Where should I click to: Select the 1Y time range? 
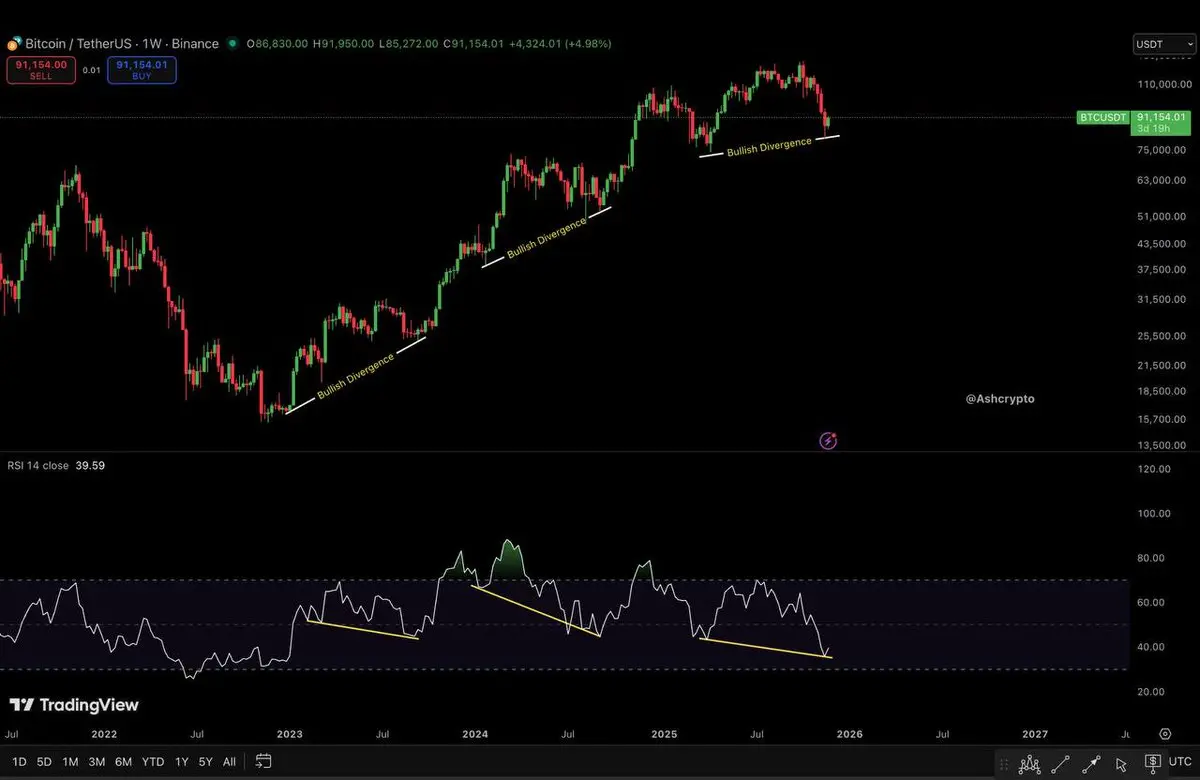[181, 762]
